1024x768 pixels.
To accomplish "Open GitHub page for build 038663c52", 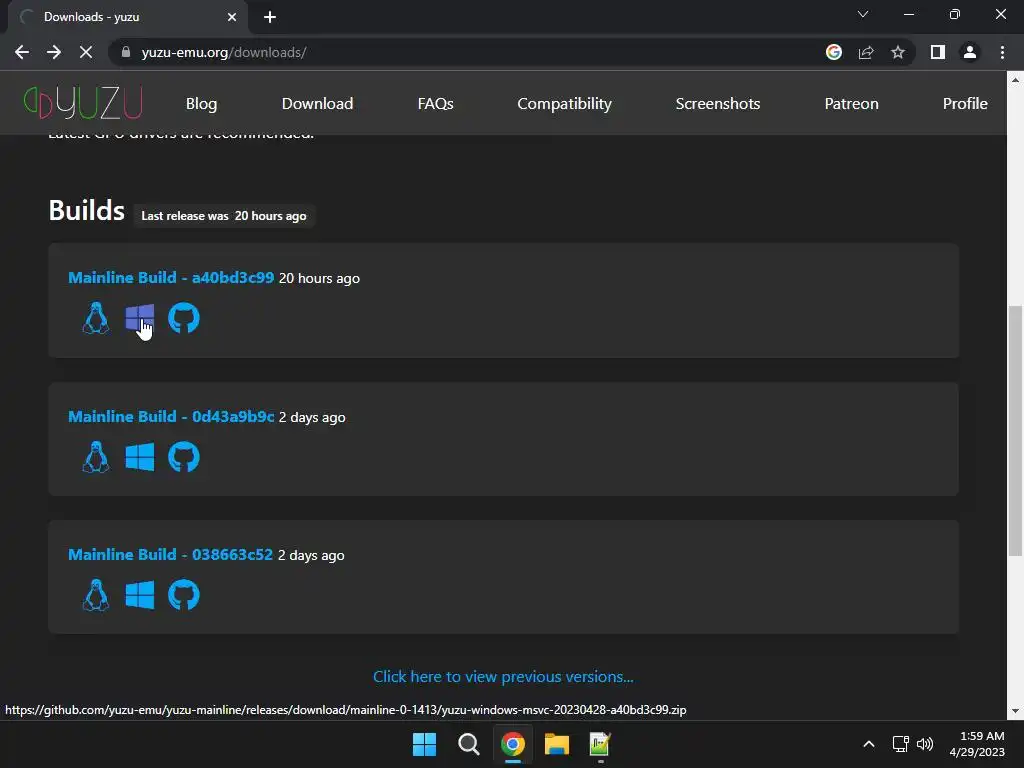I will (x=184, y=594).
